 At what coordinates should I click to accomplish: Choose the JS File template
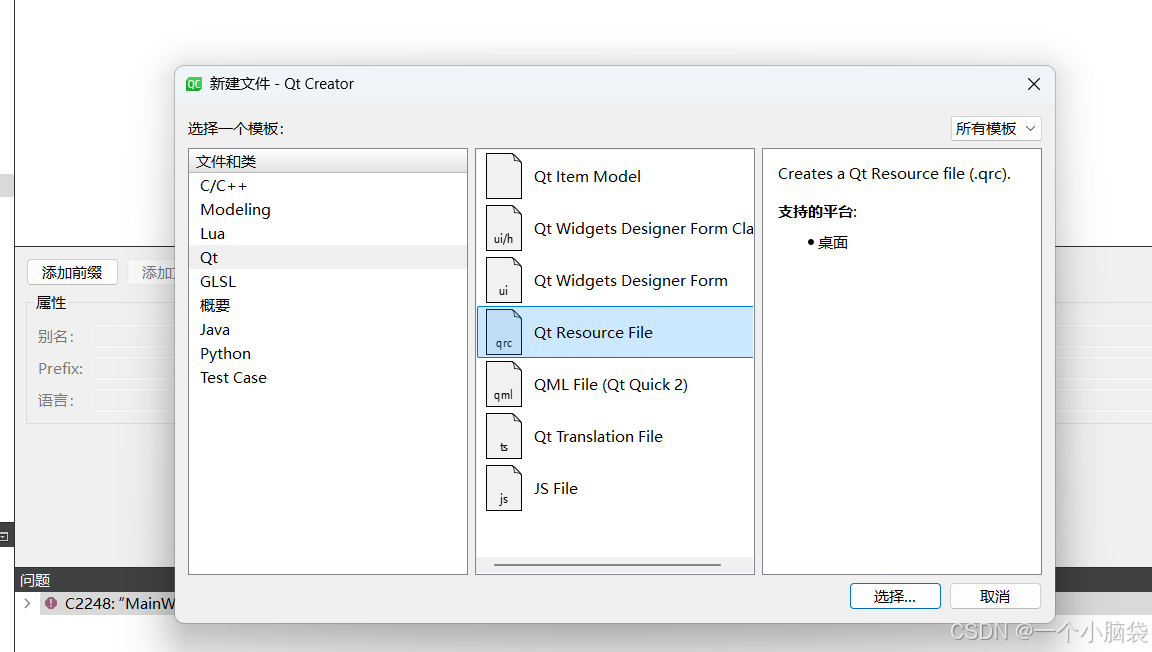tap(616, 489)
